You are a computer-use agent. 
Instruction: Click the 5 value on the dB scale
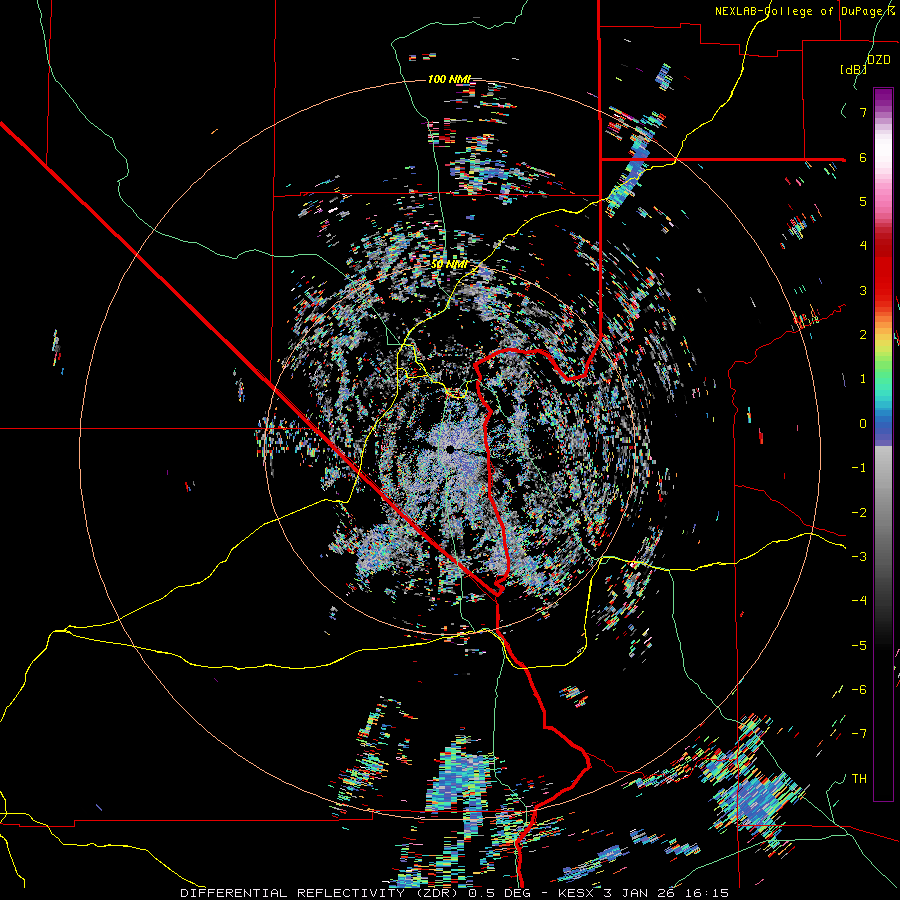point(863,201)
